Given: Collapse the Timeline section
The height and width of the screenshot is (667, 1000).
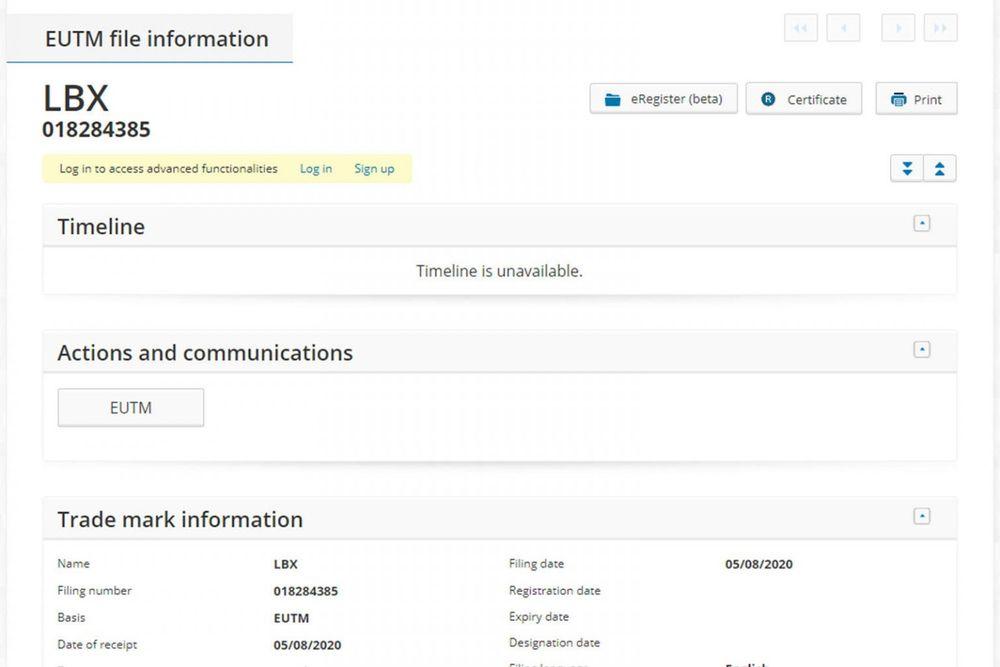Looking at the screenshot, I should pyautogui.click(x=922, y=224).
